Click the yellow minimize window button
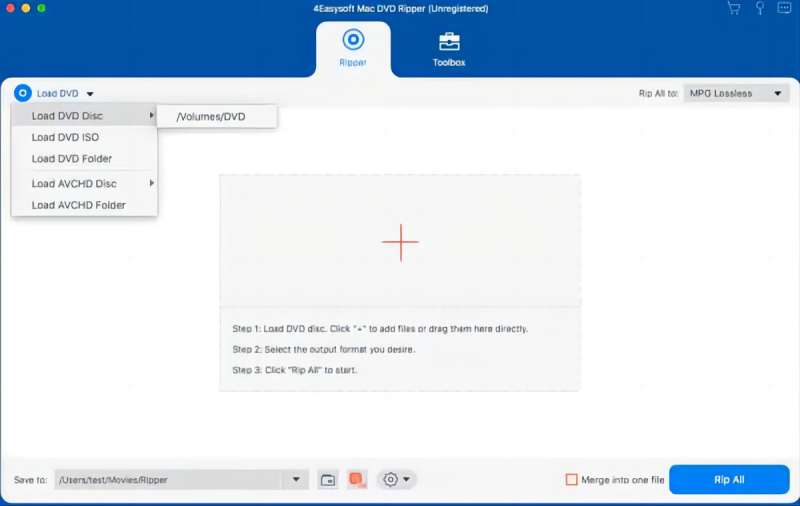 coord(26,8)
